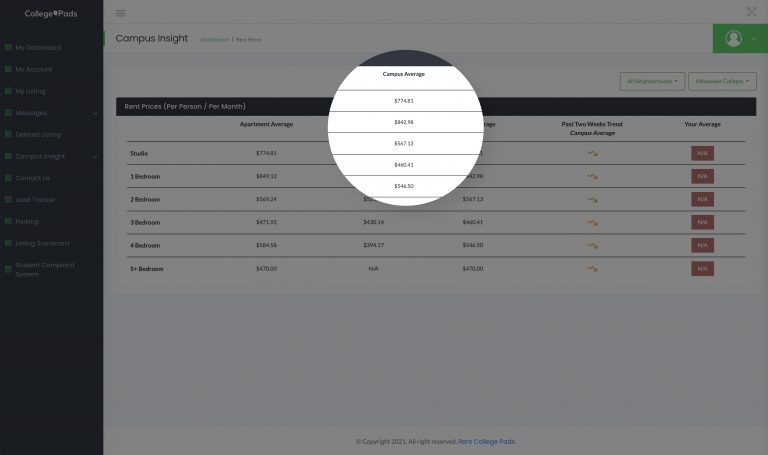Screen dimensions: 768x455
Task: Open the Rent College Pads footer link
Action: point(486,442)
